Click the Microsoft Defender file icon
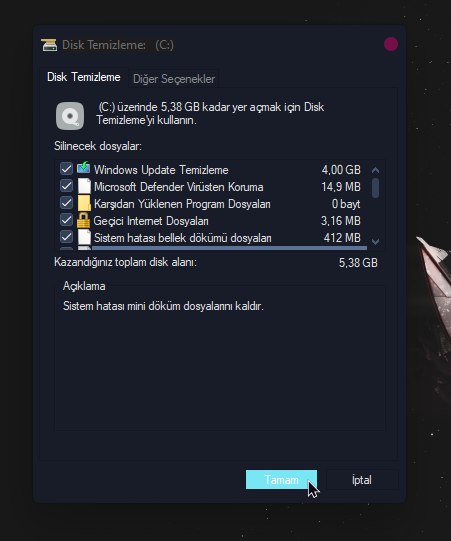 (x=84, y=186)
